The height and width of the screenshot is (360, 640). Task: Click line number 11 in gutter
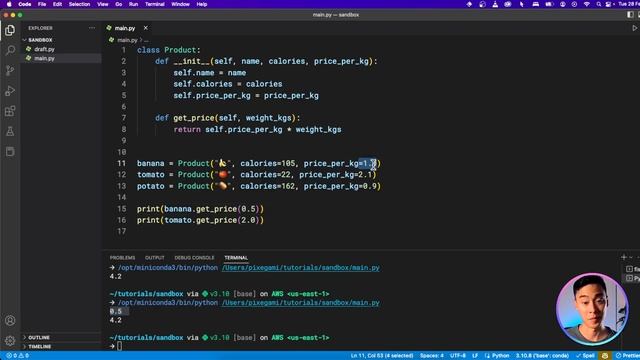[x=122, y=163]
